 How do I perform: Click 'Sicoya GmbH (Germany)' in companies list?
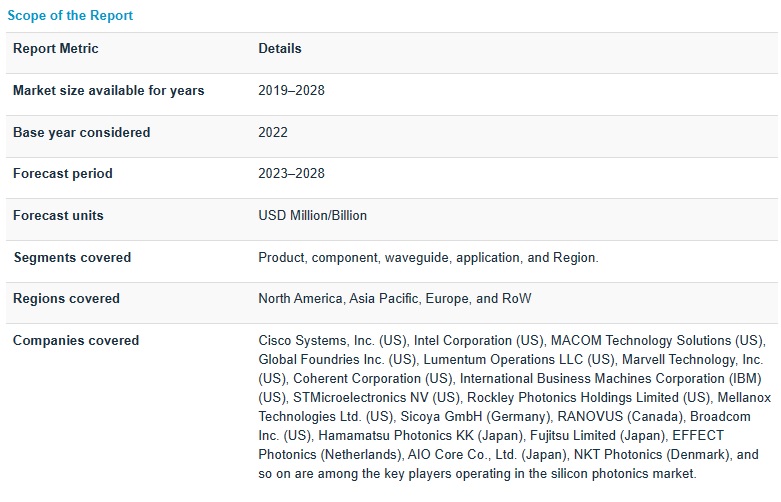tap(438, 417)
